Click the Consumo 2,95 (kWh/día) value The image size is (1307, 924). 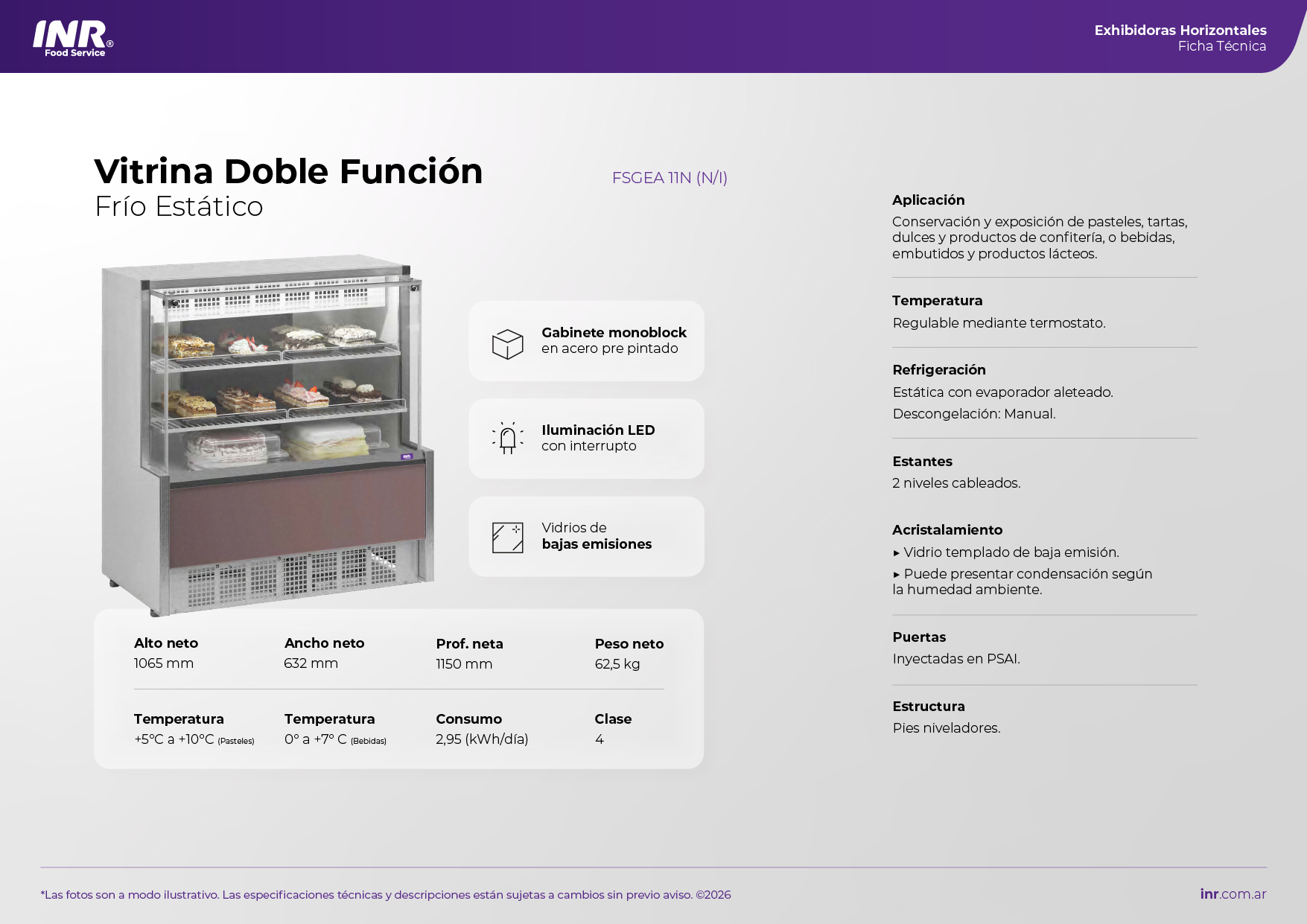(x=482, y=739)
